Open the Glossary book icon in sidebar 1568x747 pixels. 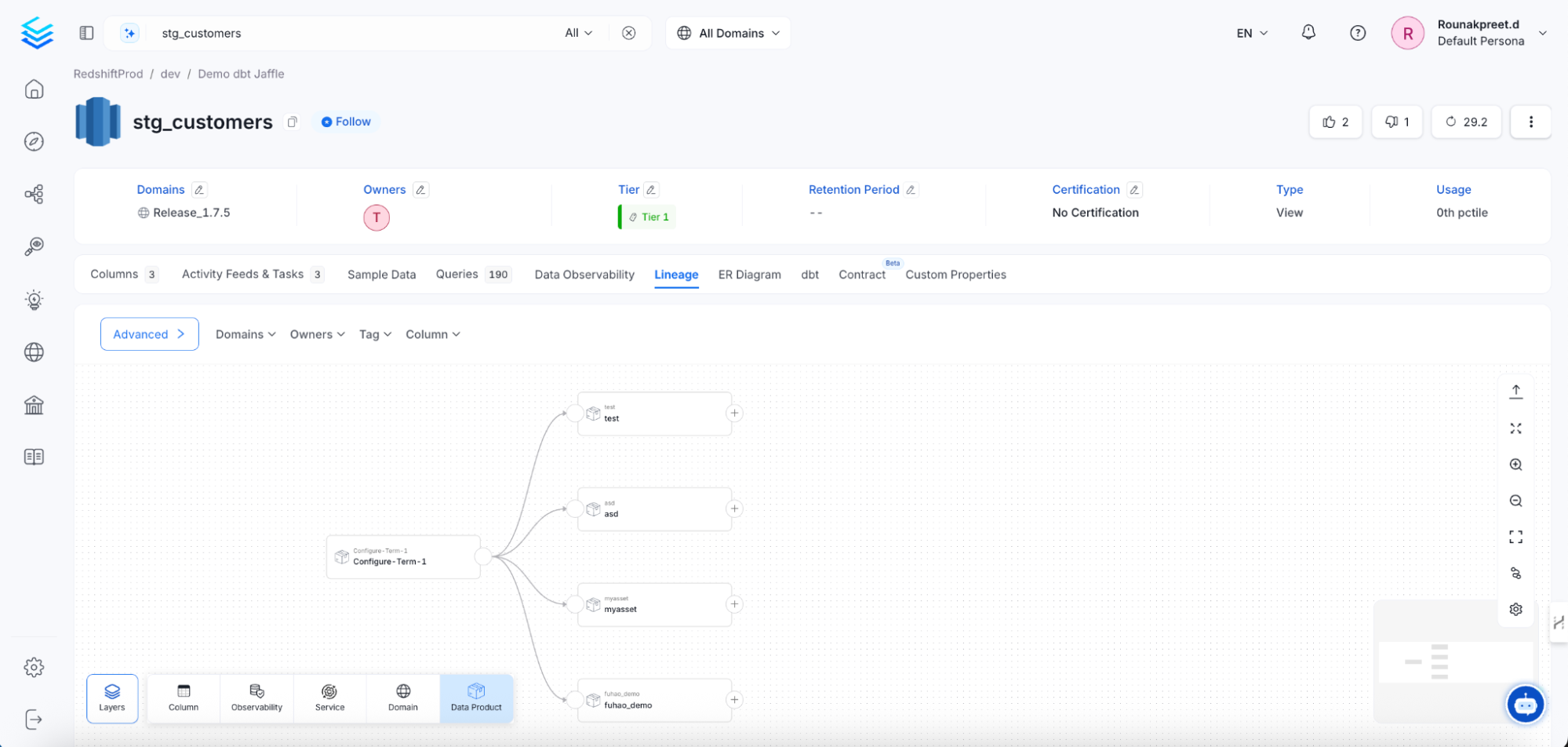pyautogui.click(x=35, y=456)
